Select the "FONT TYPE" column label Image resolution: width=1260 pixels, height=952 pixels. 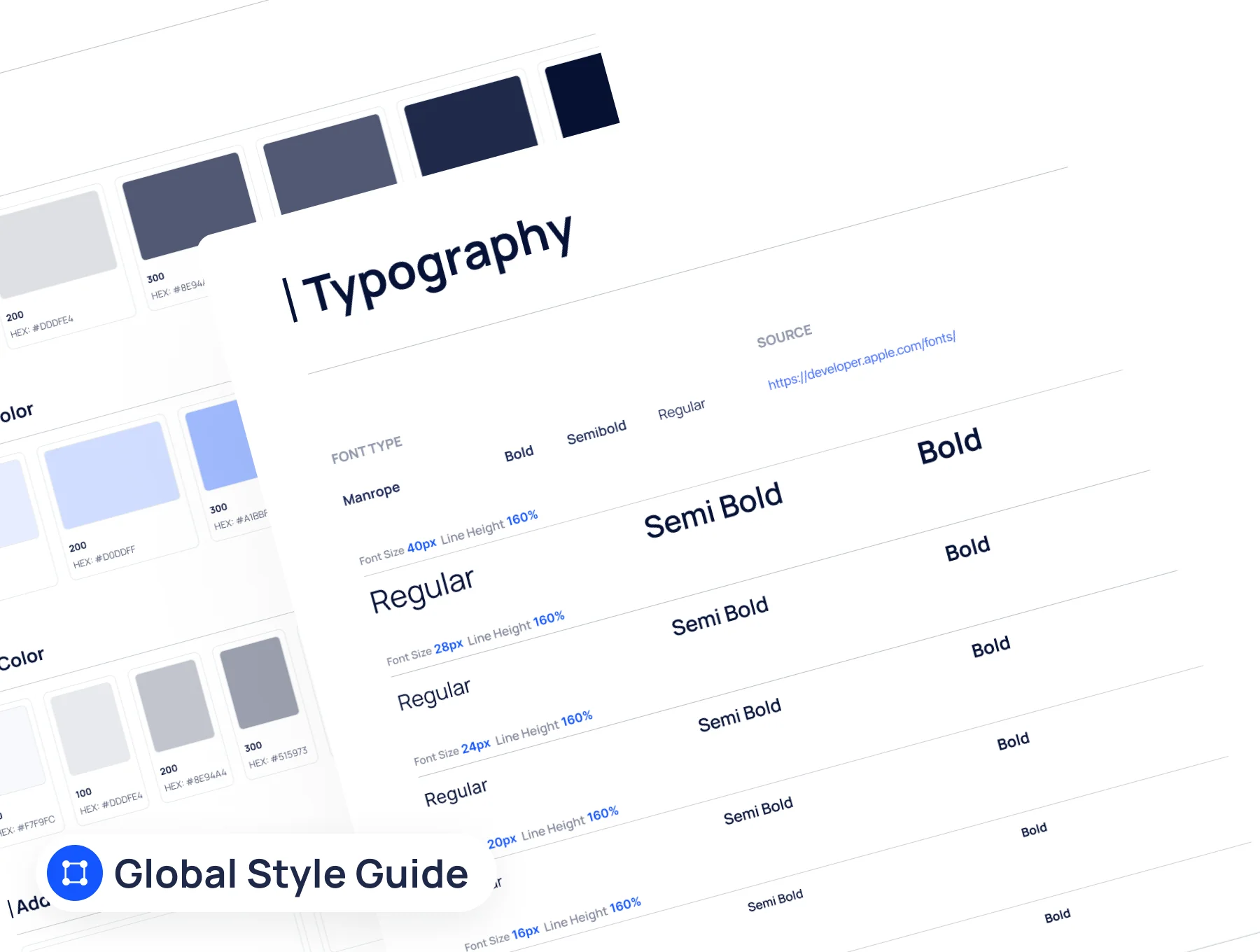coord(367,450)
